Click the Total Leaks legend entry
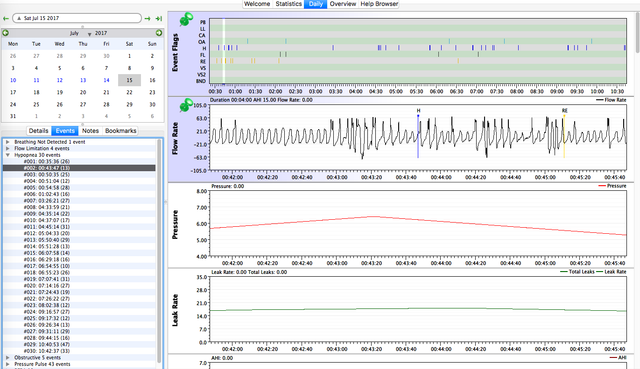 click(x=578, y=272)
